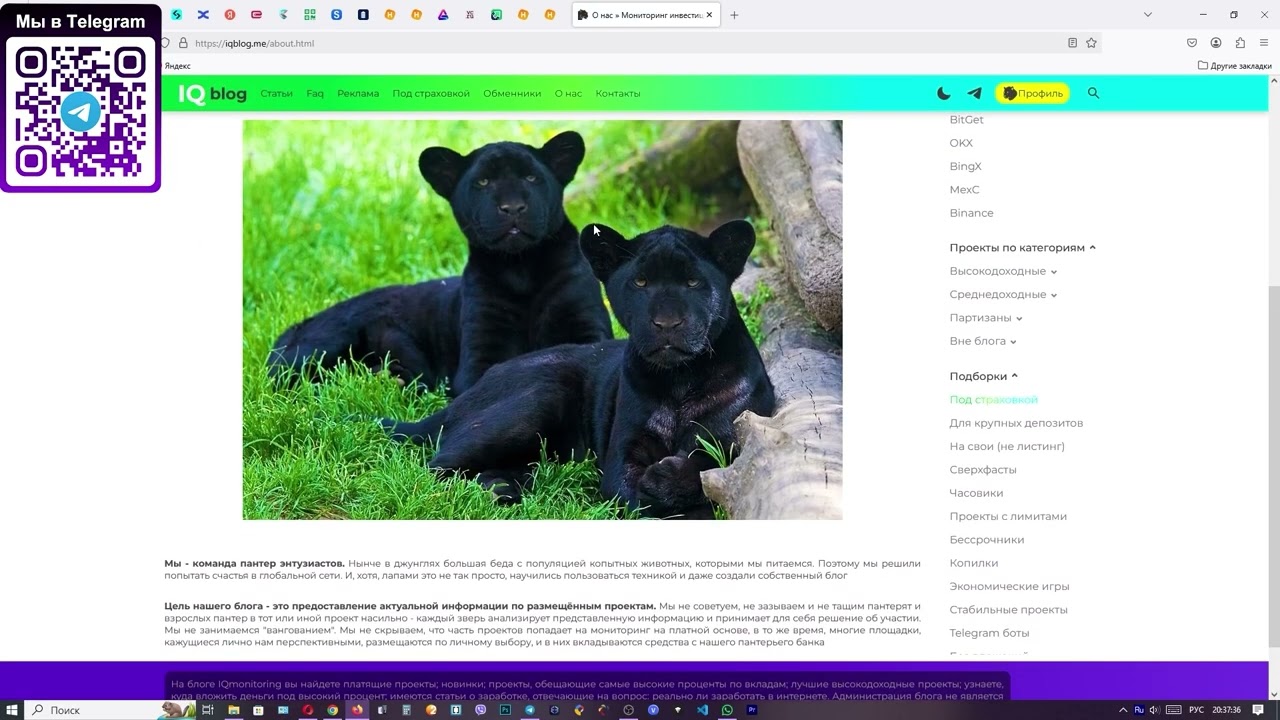
Task: Open the Реклама menu item
Action: pos(358,93)
